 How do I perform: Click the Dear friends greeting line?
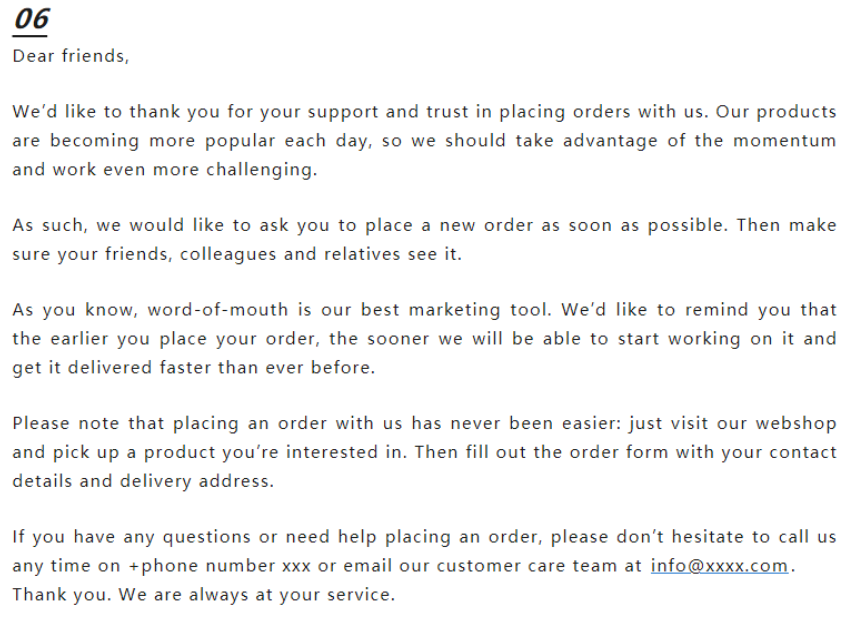tap(71, 56)
